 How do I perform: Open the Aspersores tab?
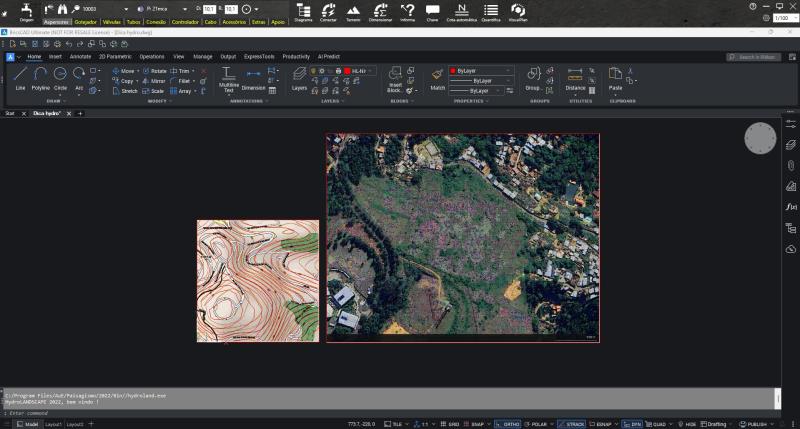click(56, 20)
